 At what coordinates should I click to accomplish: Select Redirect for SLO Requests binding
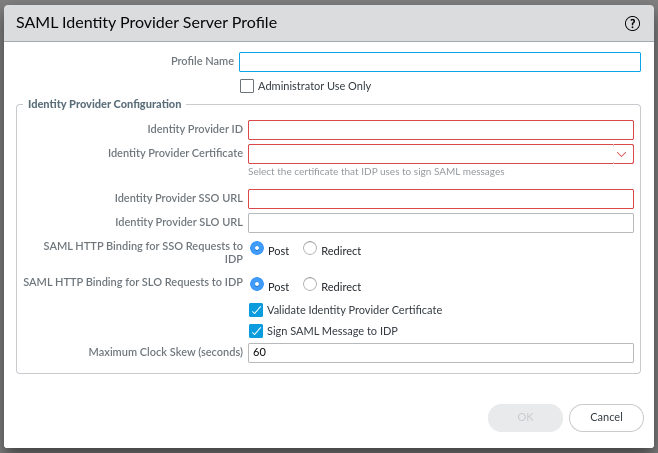tap(310, 284)
